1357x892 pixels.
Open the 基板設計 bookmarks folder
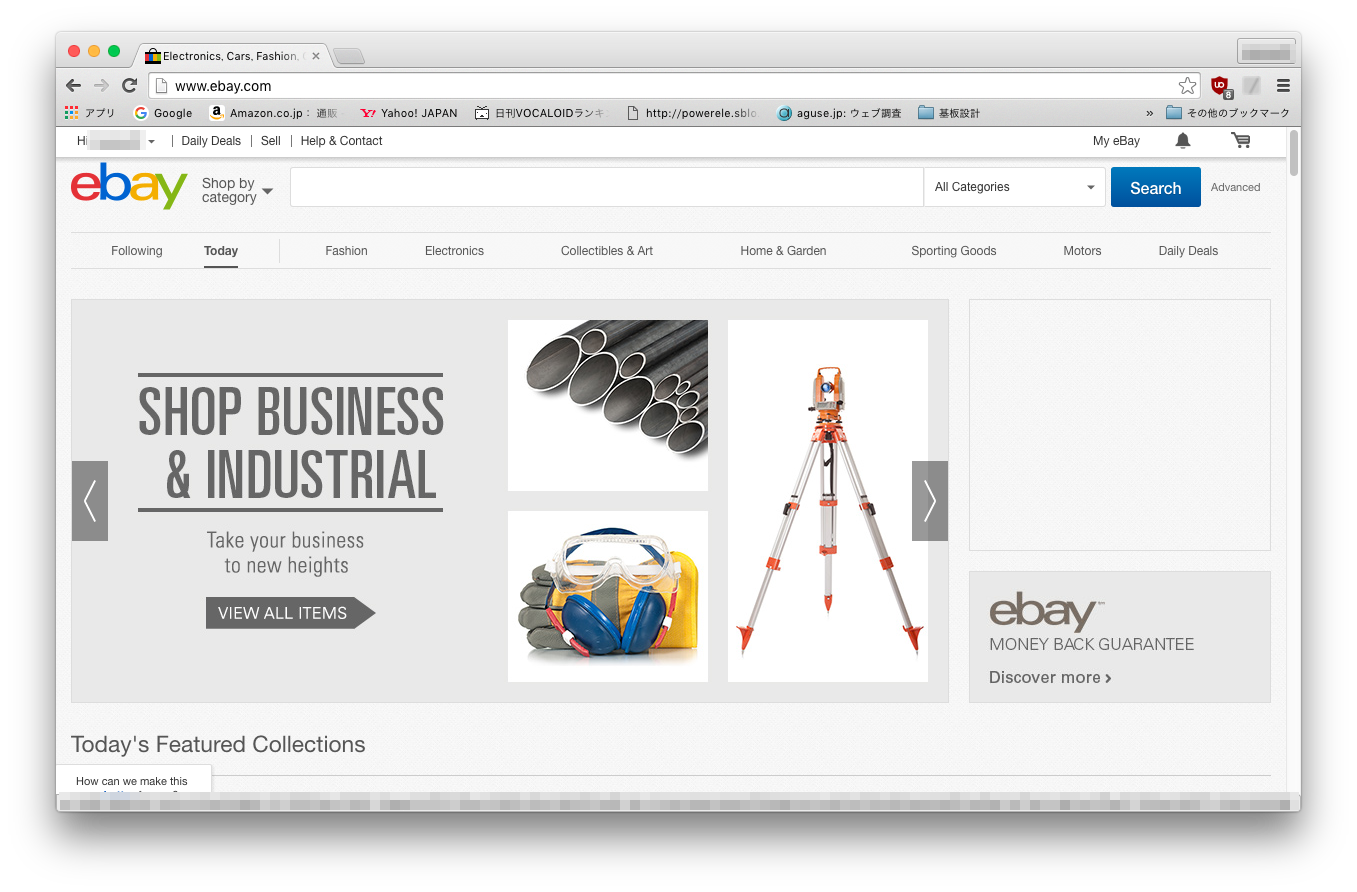pos(949,113)
